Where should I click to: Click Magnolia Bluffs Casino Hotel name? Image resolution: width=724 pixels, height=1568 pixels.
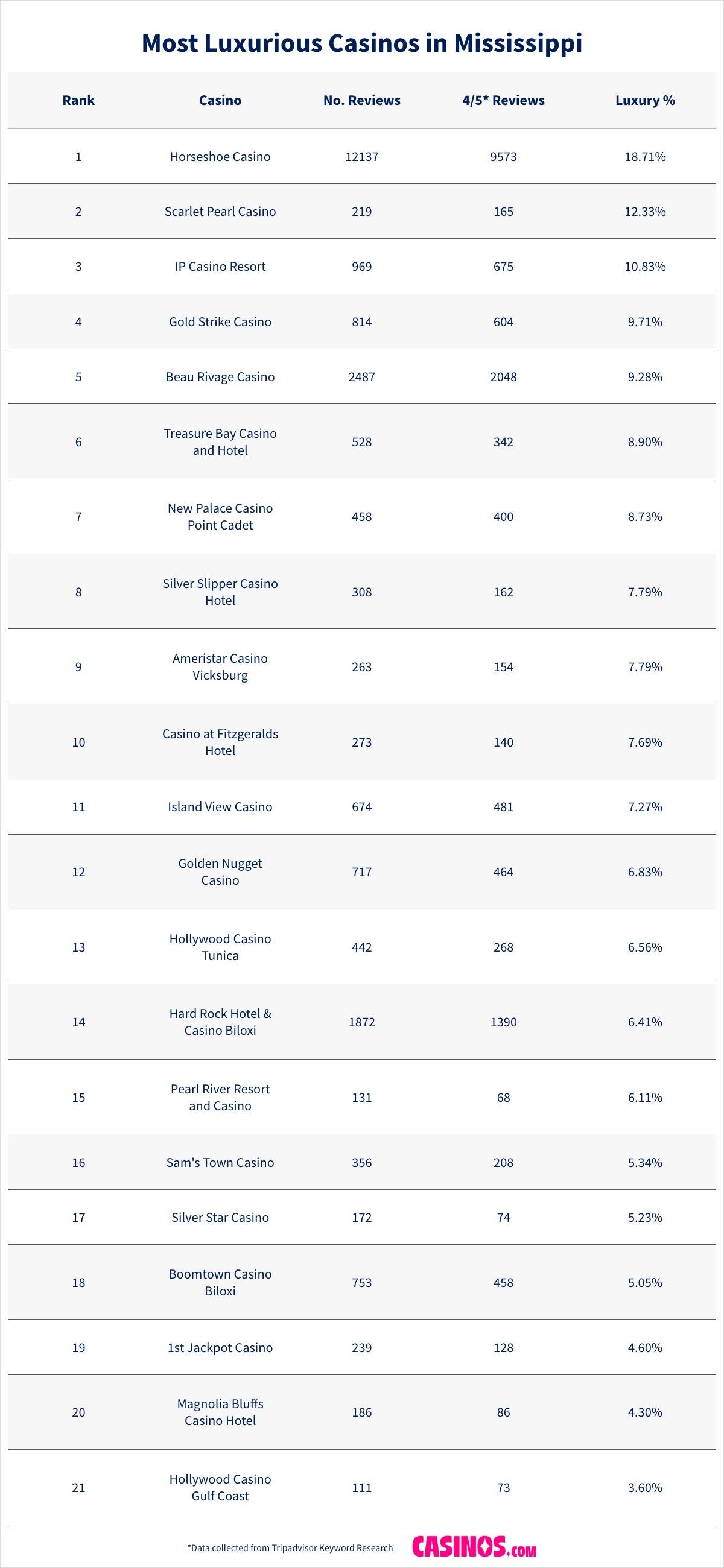point(220,1412)
